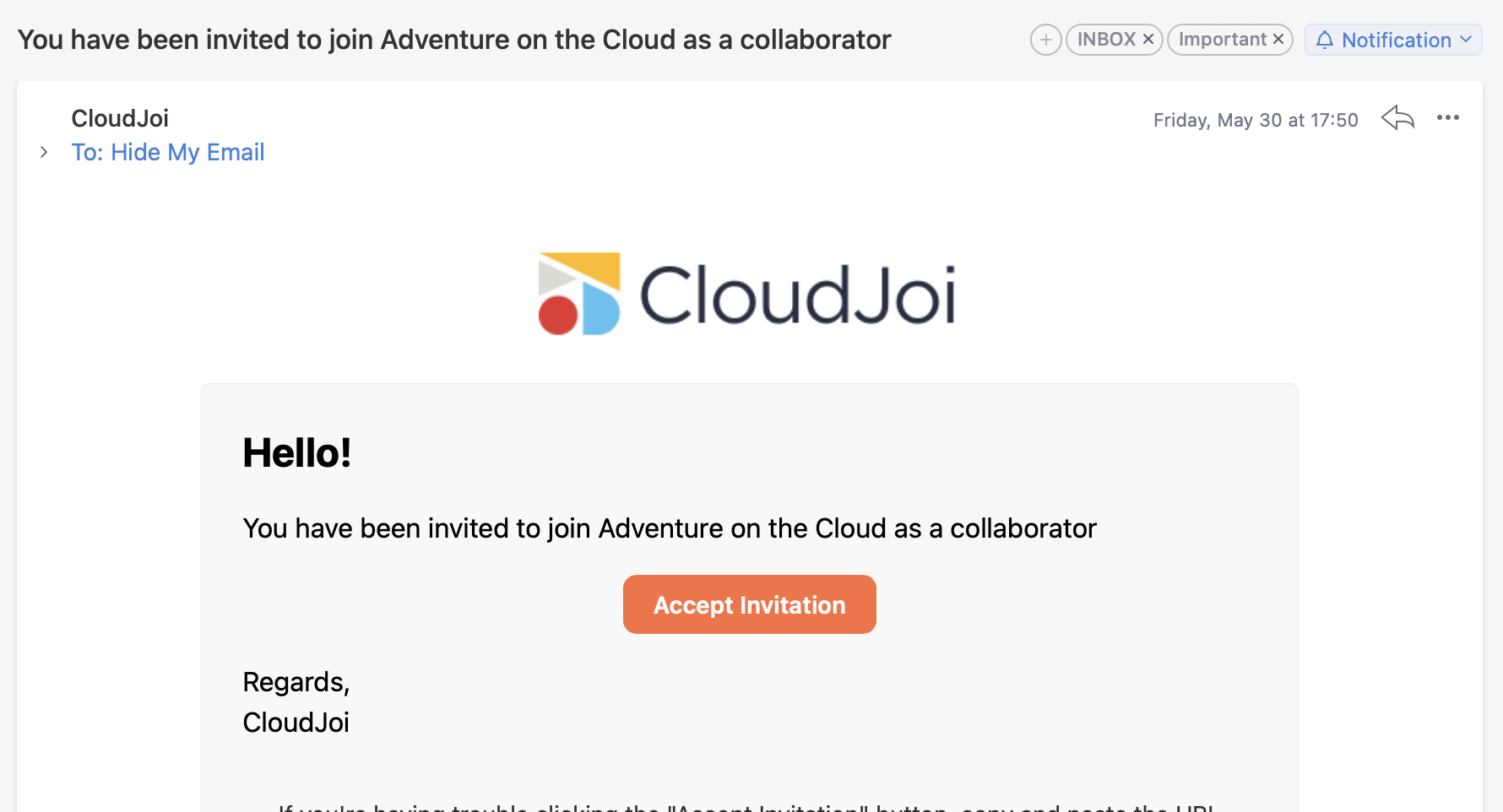Screen dimensions: 1503x812
Task: Click the CloudJoi sender name
Action: point(120,118)
